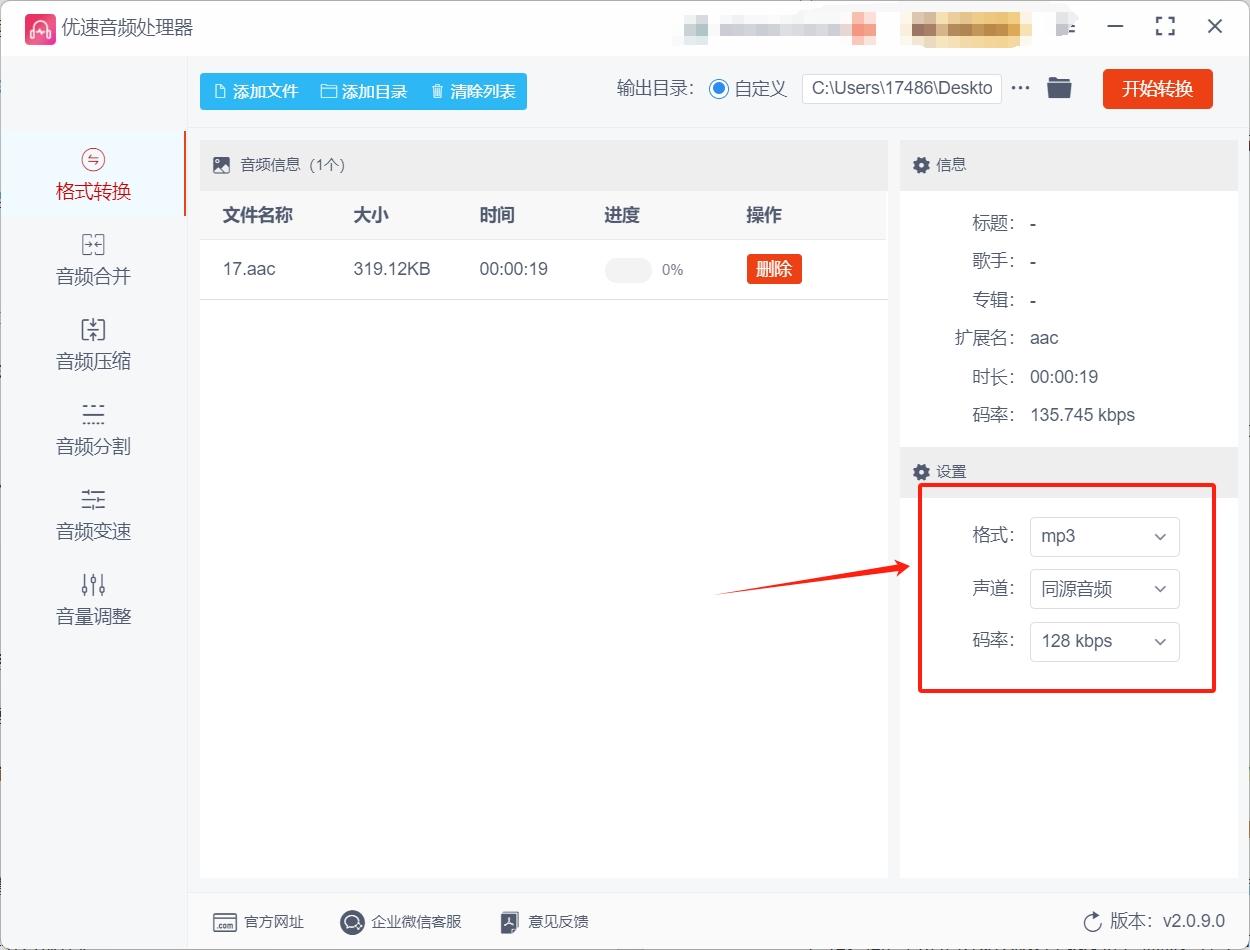Click the progress bar of 17.aac
Viewport: 1250px width, 950px height.
coord(628,269)
